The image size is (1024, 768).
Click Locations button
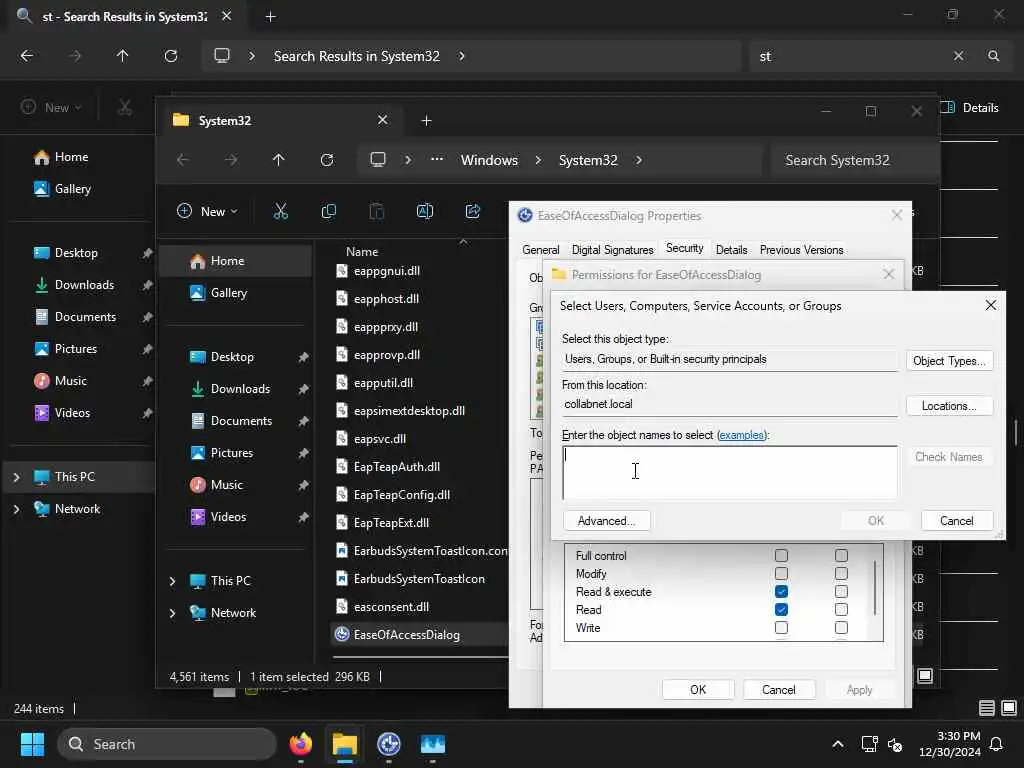click(x=950, y=406)
